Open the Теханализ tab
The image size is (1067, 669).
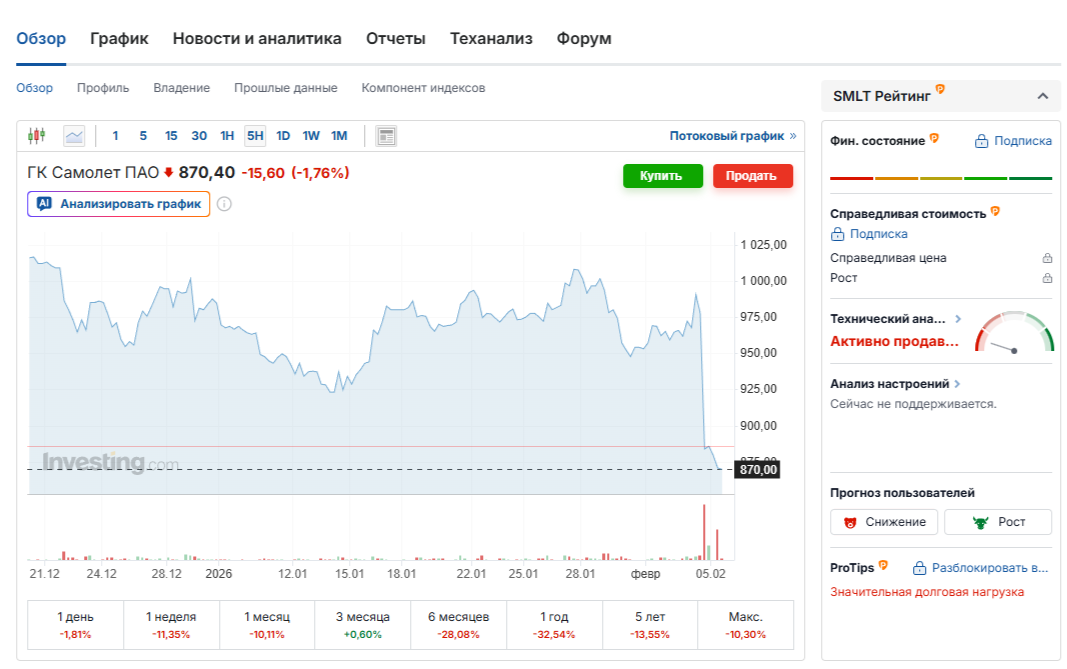coord(491,39)
